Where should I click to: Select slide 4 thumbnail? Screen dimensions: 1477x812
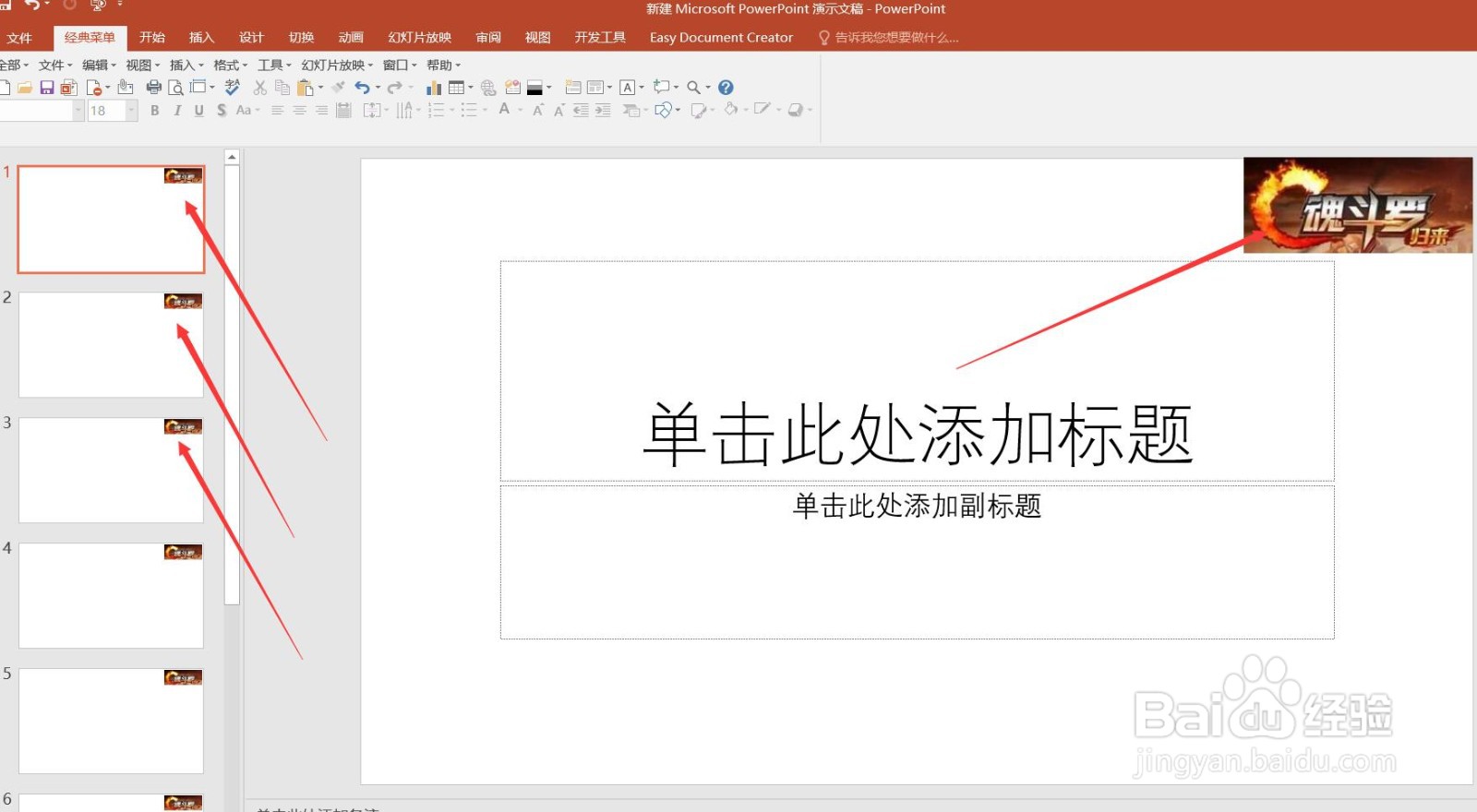click(x=111, y=595)
